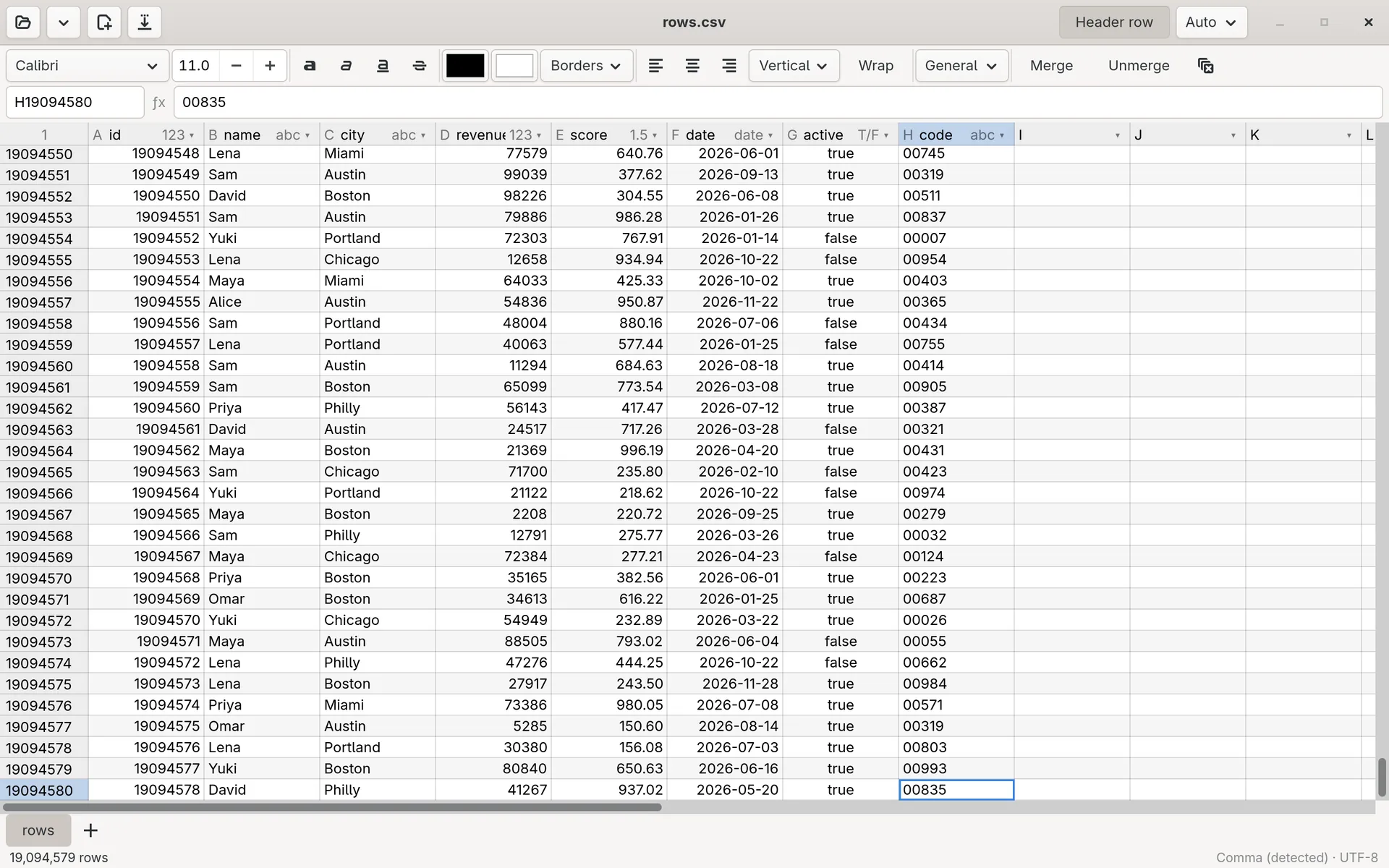Increase font size with the plus button
Screen dimensions: 1389x868
270,66
